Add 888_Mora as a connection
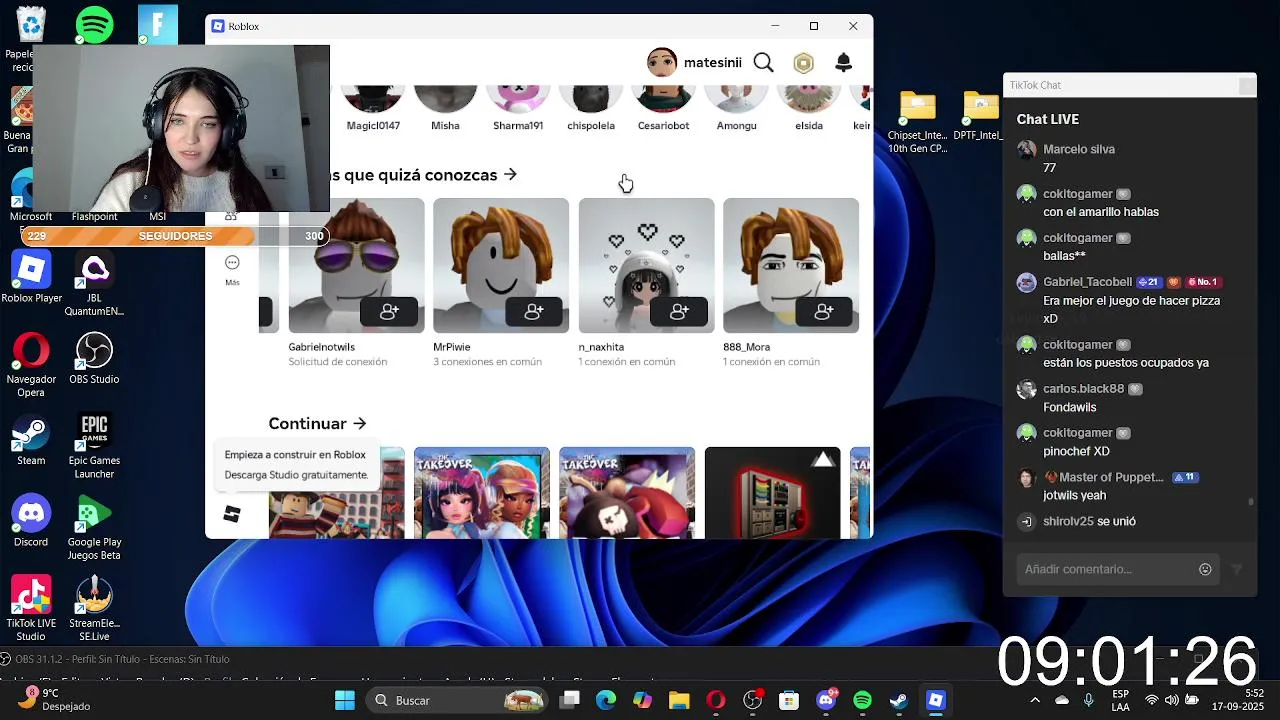This screenshot has width=1280, height=720. (x=824, y=312)
